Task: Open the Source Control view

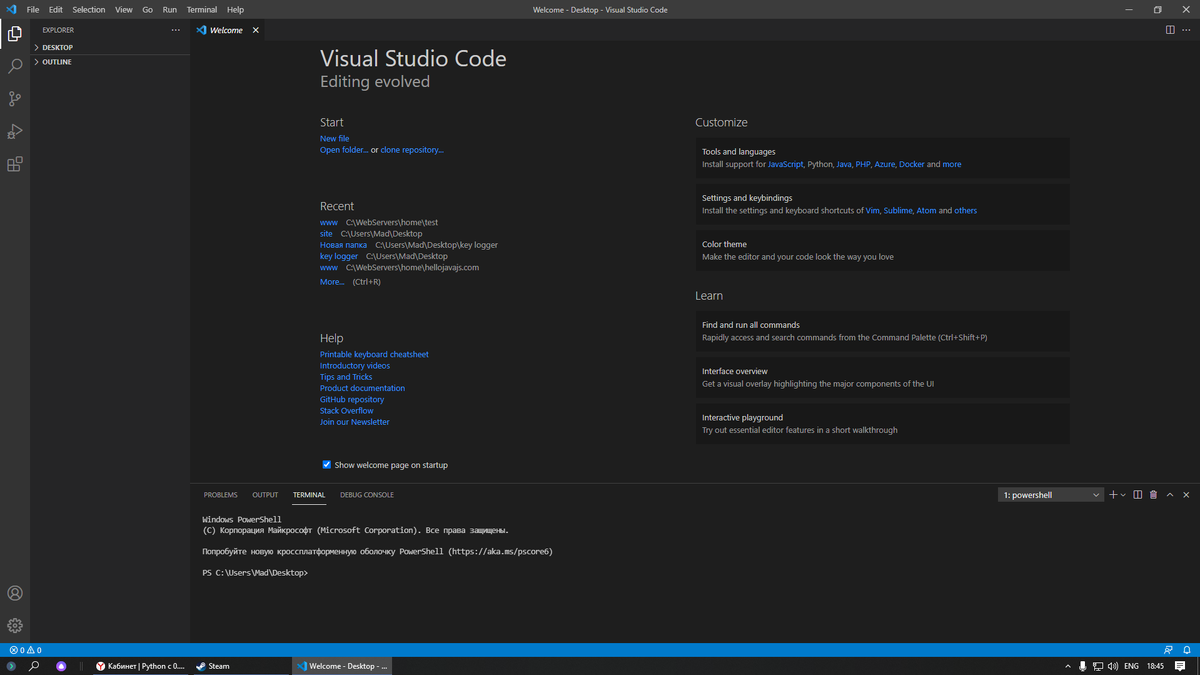Action: 15,99
